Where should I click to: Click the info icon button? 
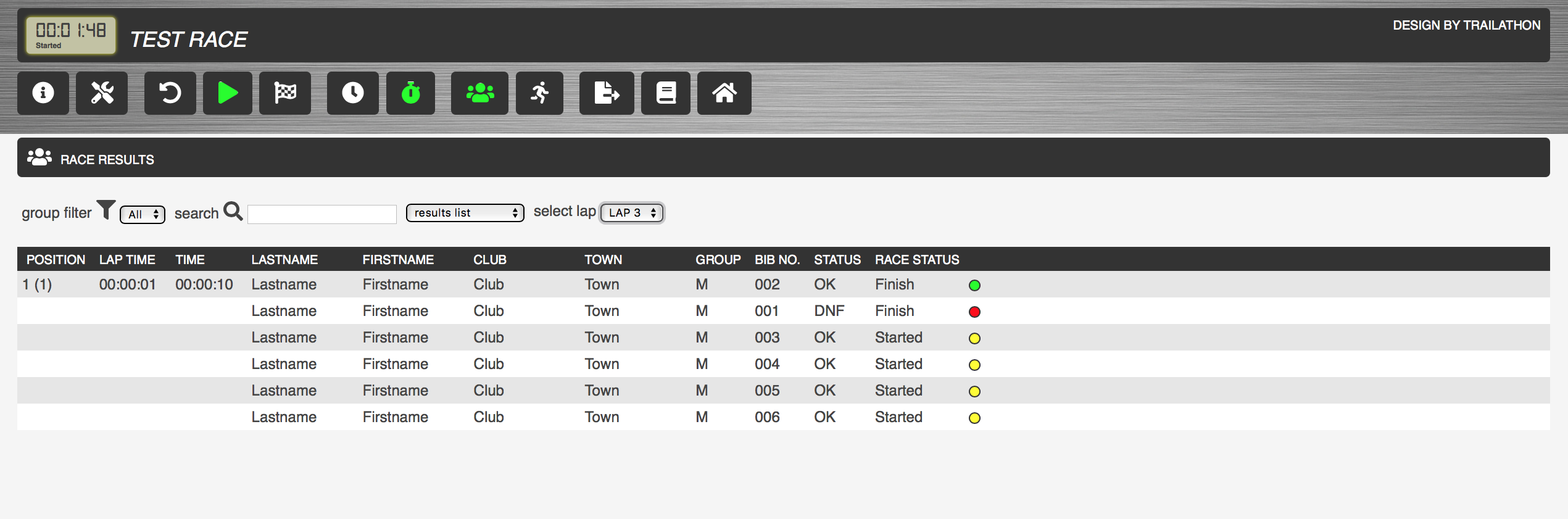coord(43,93)
